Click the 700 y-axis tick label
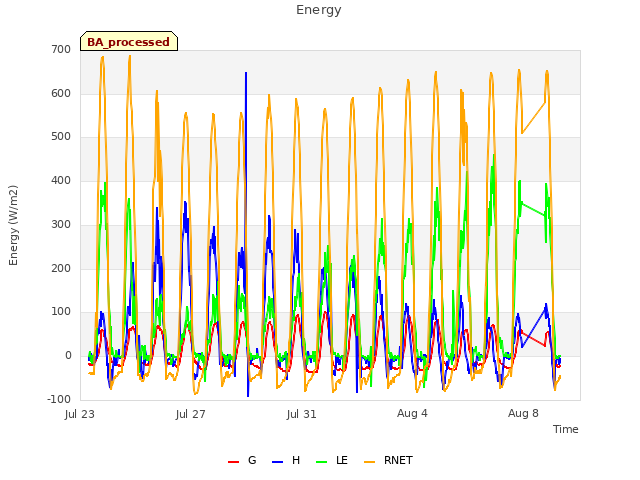 coord(61,49)
